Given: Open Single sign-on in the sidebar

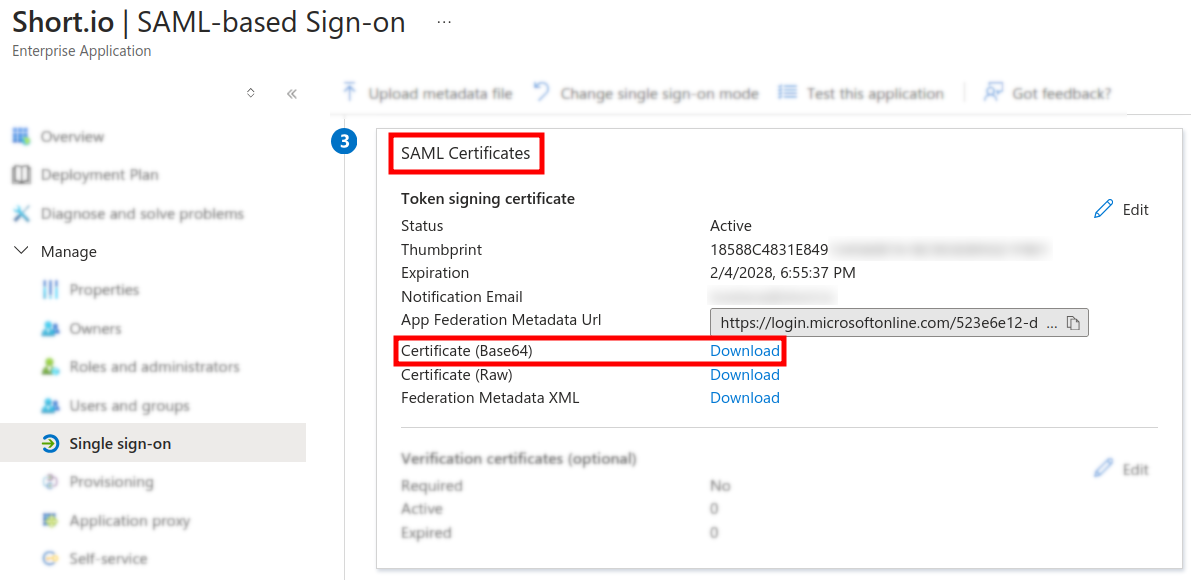Looking at the screenshot, I should 120,444.
